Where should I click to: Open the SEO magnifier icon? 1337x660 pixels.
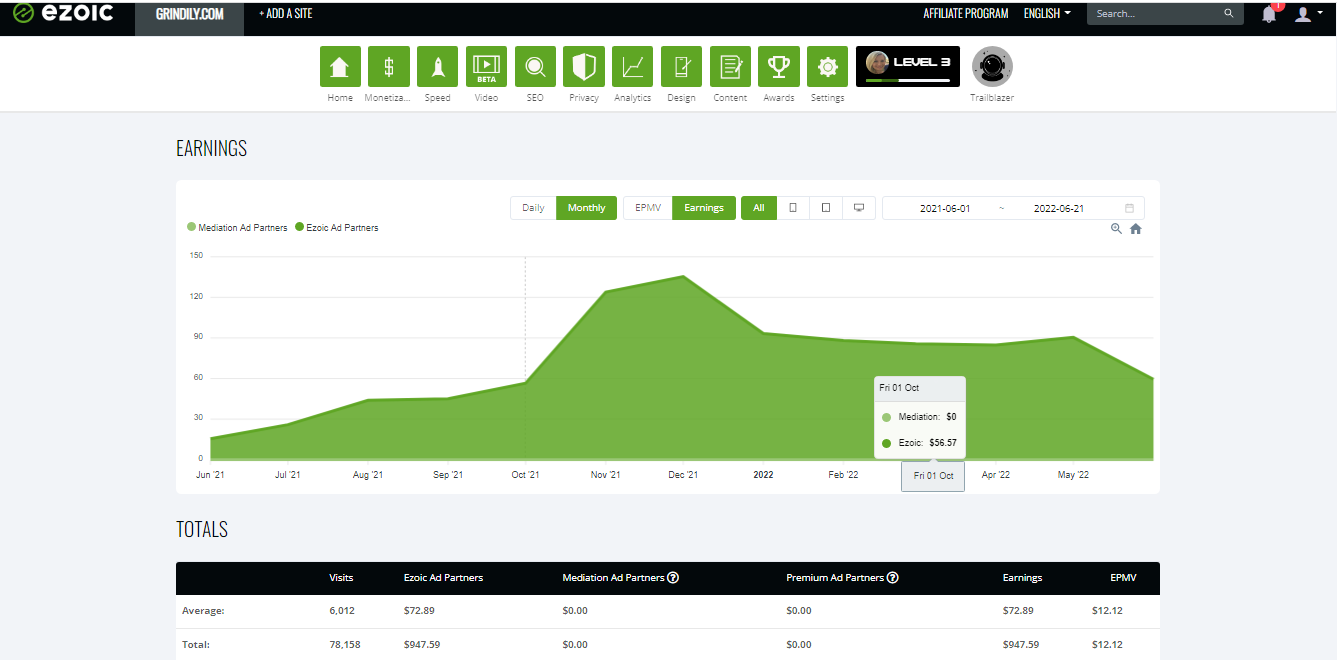(x=535, y=67)
